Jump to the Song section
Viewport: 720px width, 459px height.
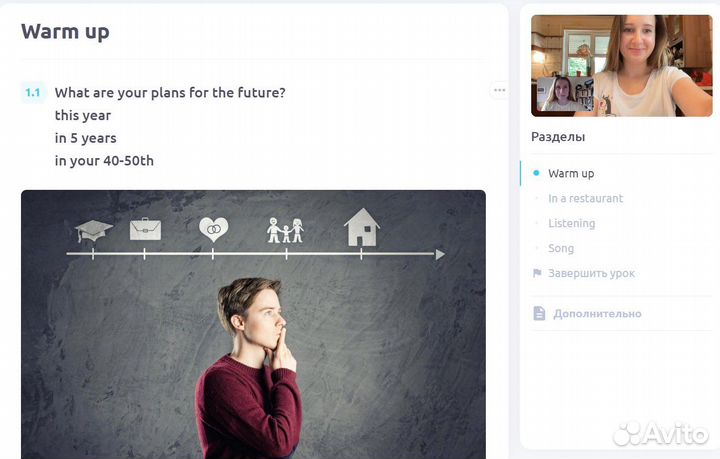tap(561, 248)
